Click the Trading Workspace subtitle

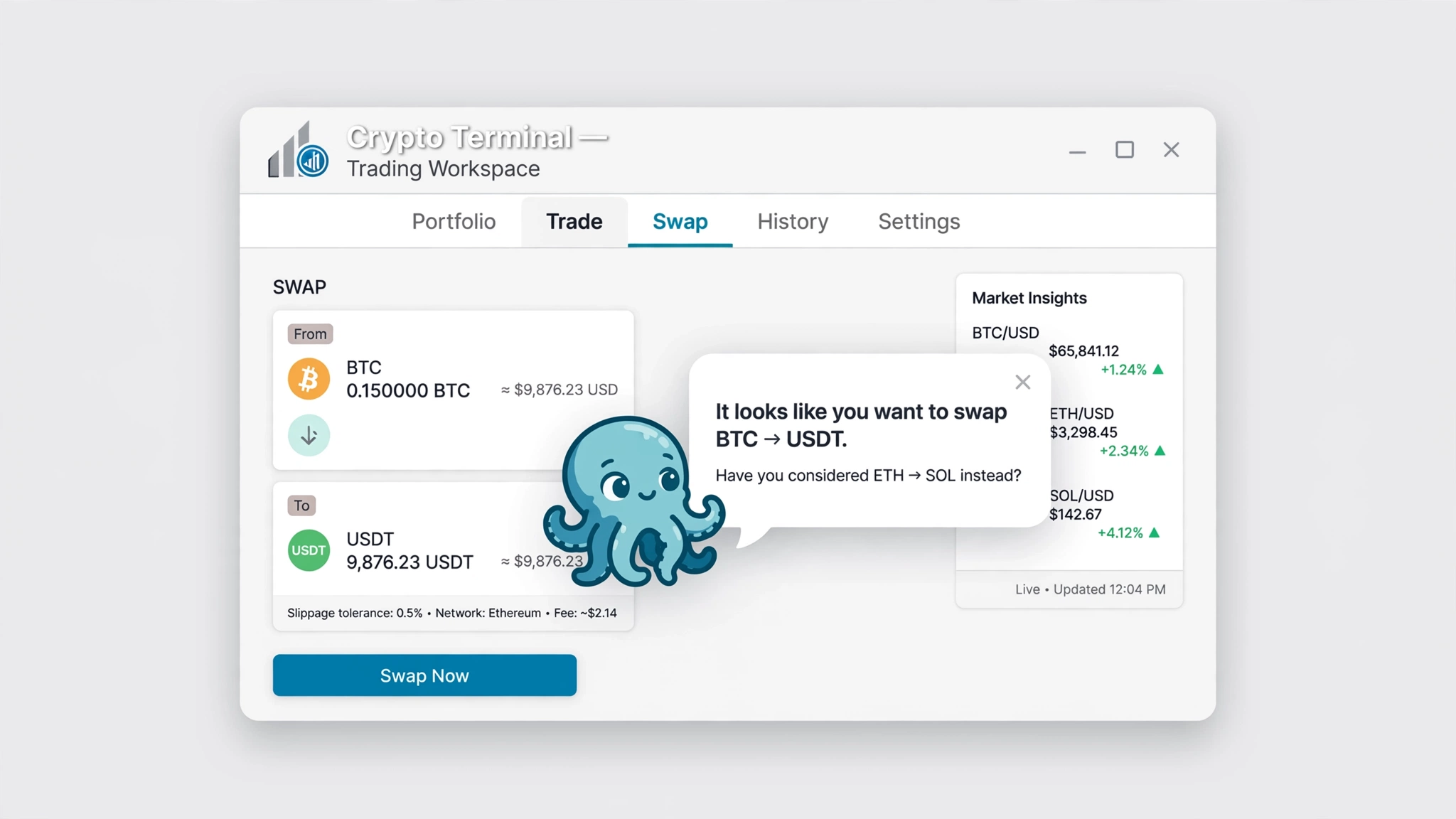click(x=443, y=169)
